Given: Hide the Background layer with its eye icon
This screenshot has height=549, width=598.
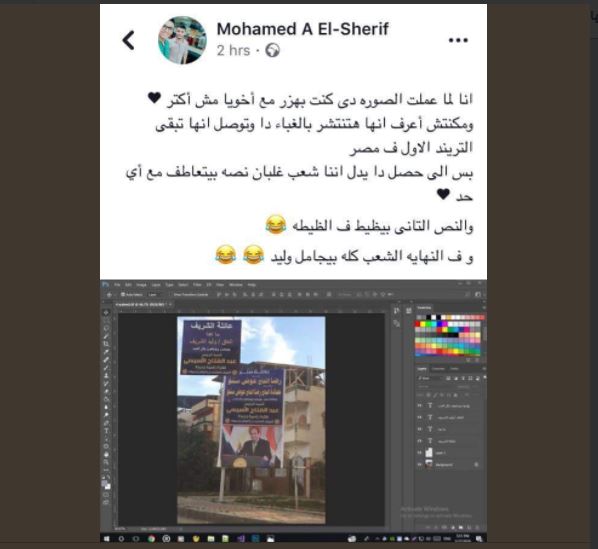Looking at the screenshot, I should 420,464.
